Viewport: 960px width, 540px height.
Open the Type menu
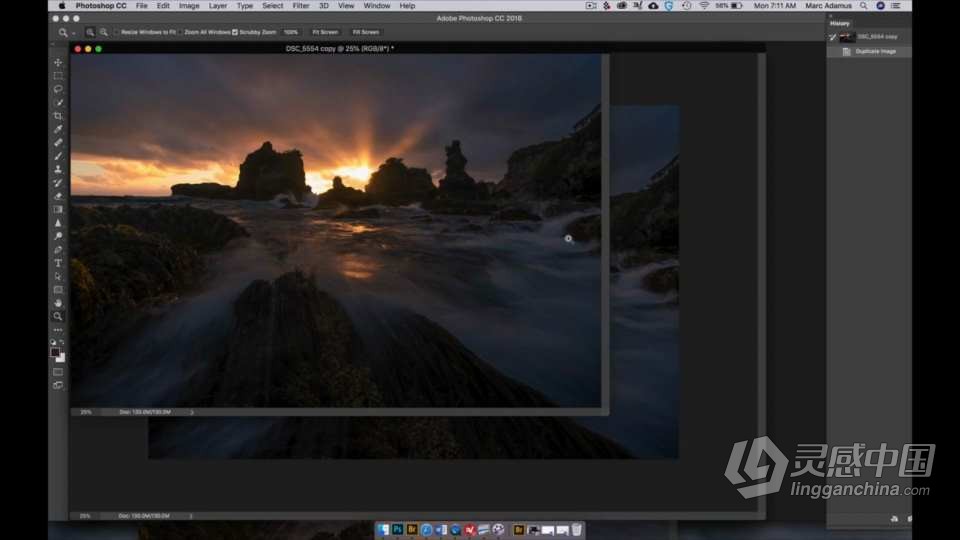[x=245, y=6]
